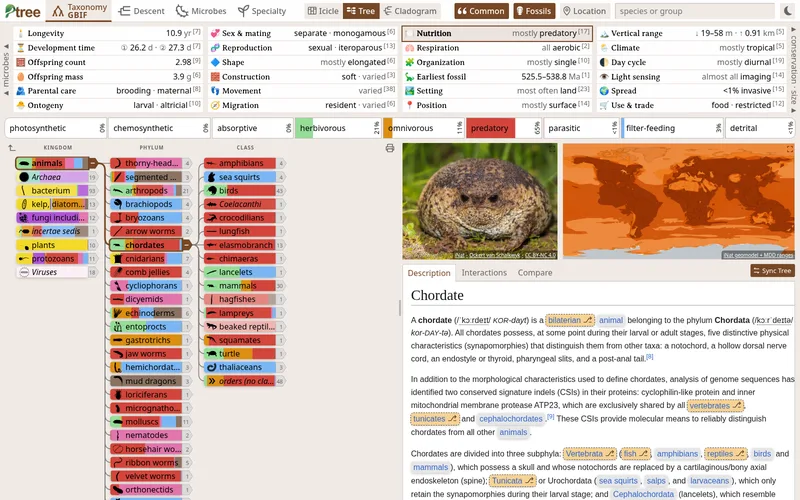Open the tunicates link
This screenshot has width=800, height=500.
click(435, 418)
